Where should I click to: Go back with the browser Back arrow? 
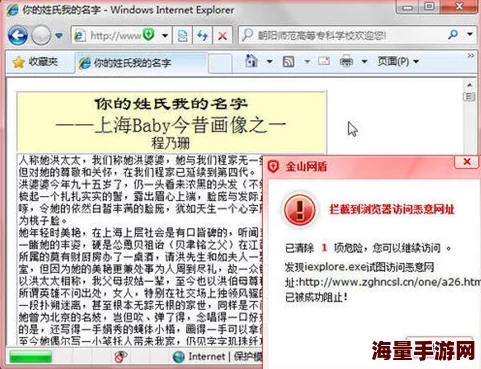pyautogui.click(x=18, y=35)
